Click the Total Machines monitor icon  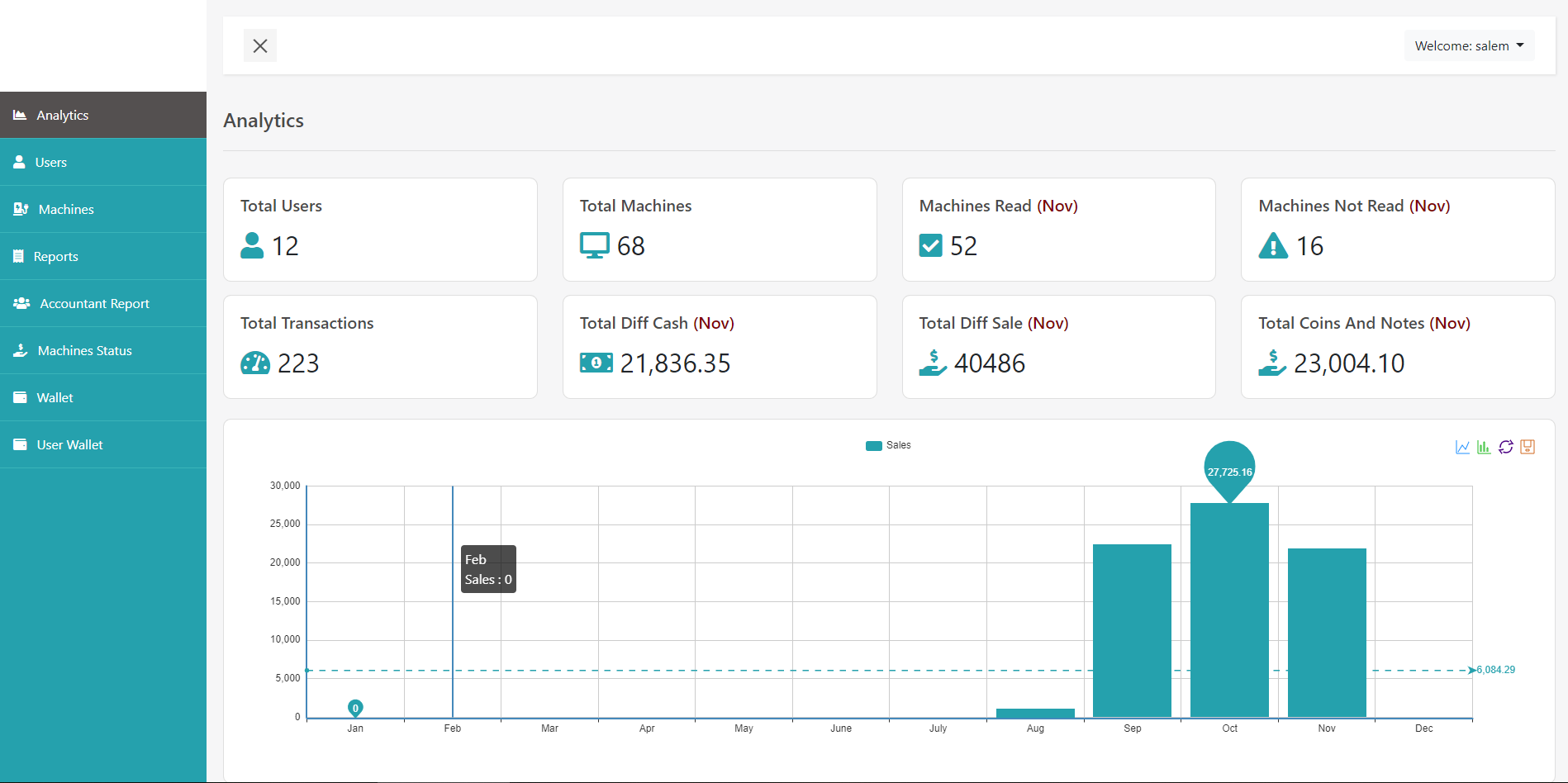point(594,246)
